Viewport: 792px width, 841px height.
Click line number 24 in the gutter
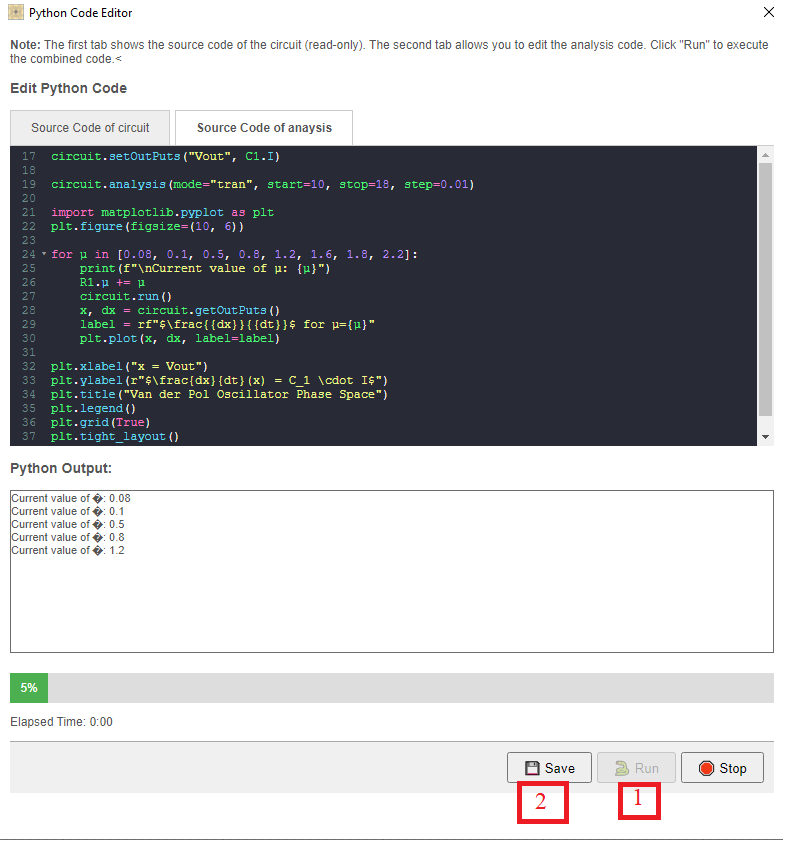click(x=28, y=254)
